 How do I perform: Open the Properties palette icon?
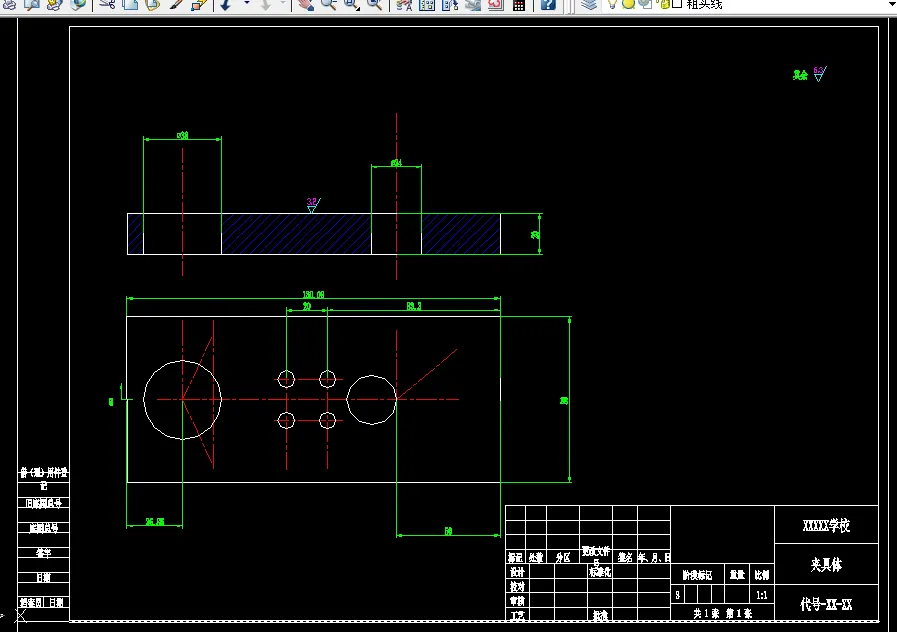(404, 5)
